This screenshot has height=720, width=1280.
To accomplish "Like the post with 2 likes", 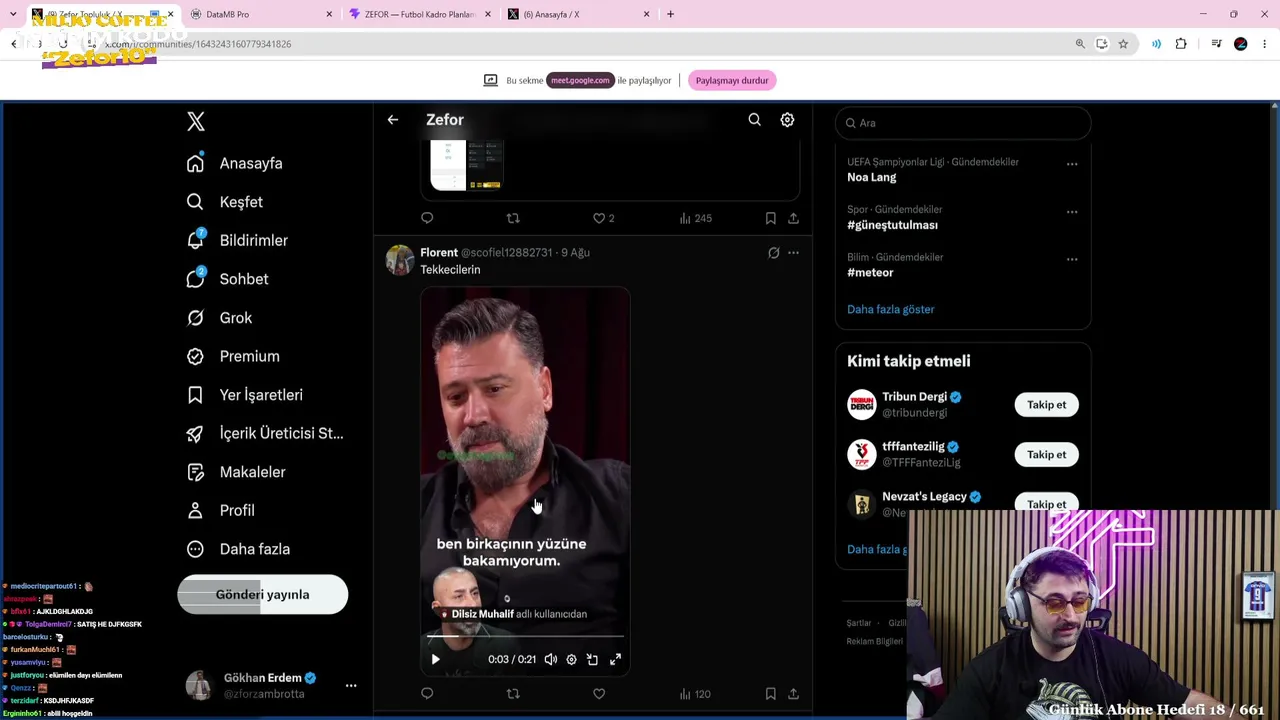I will (603, 218).
